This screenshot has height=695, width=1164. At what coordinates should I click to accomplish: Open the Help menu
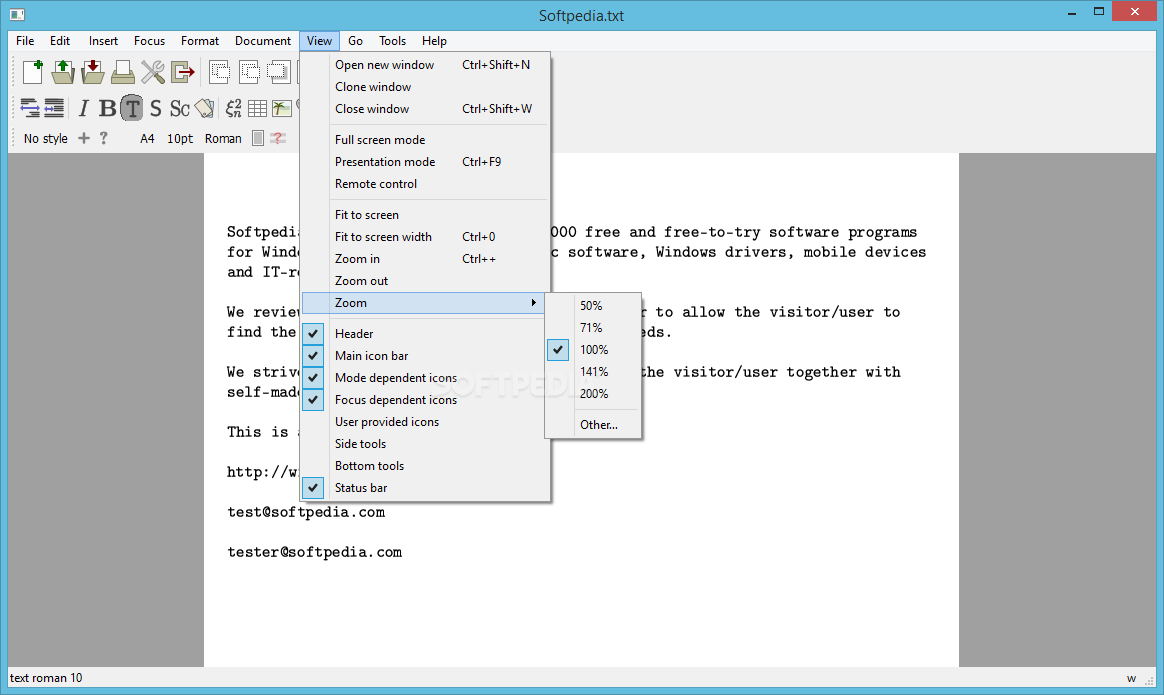coord(434,41)
